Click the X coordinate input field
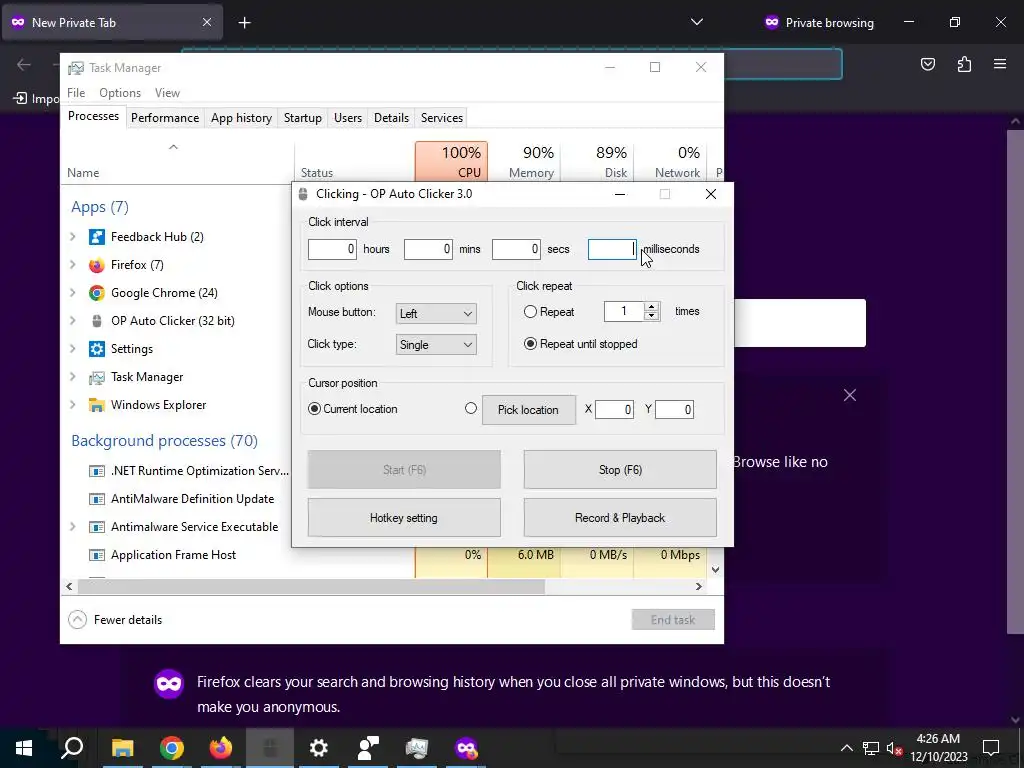The height and width of the screenshot is (768, 1024). (x=614, y=409)
